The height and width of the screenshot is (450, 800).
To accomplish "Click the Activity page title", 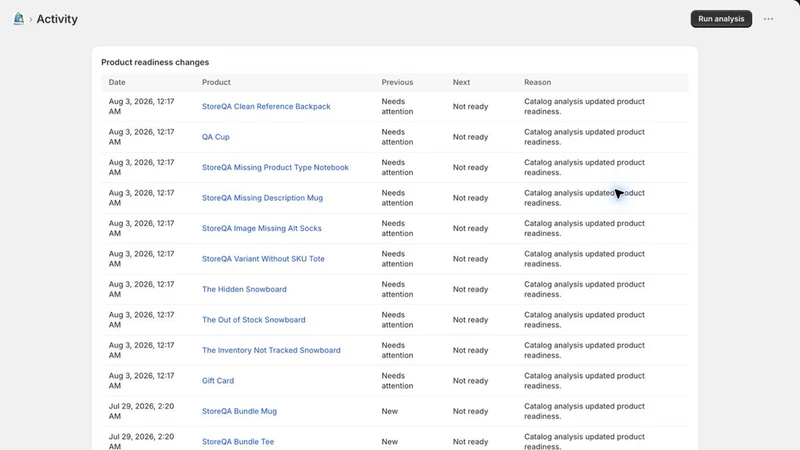I will (x=57, y=19).
